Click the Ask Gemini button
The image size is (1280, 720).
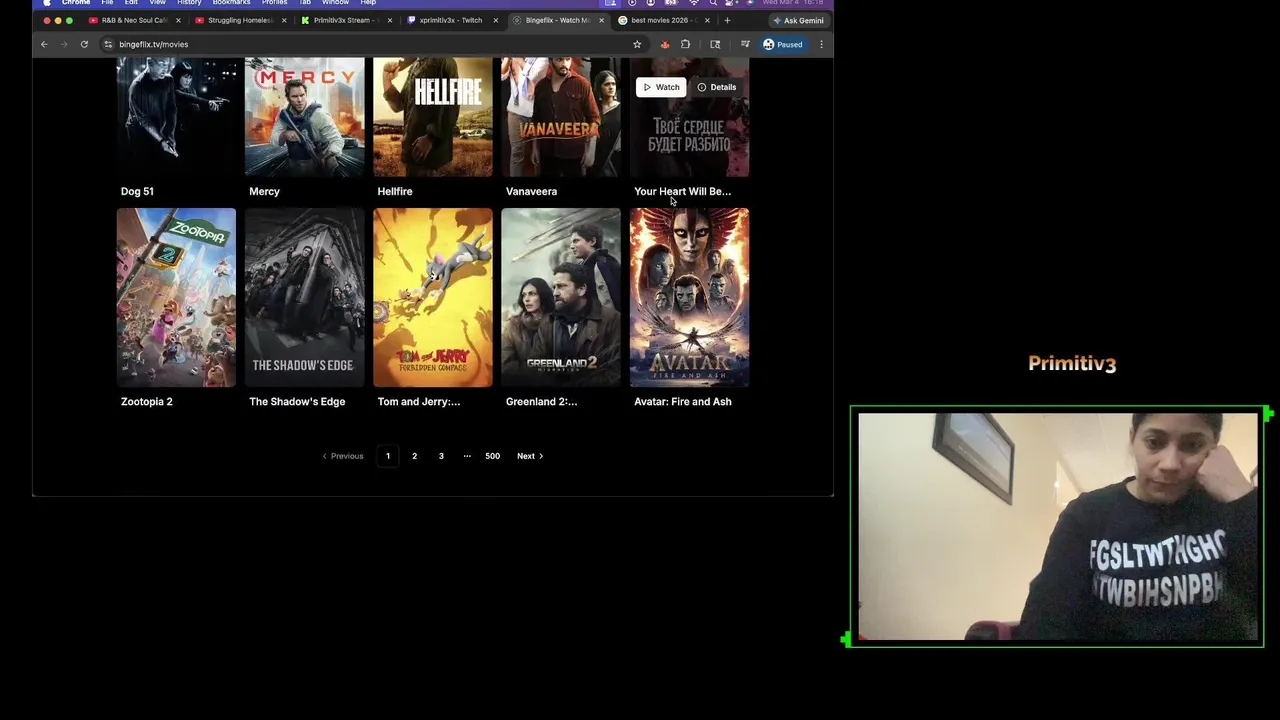click(798, 20)
